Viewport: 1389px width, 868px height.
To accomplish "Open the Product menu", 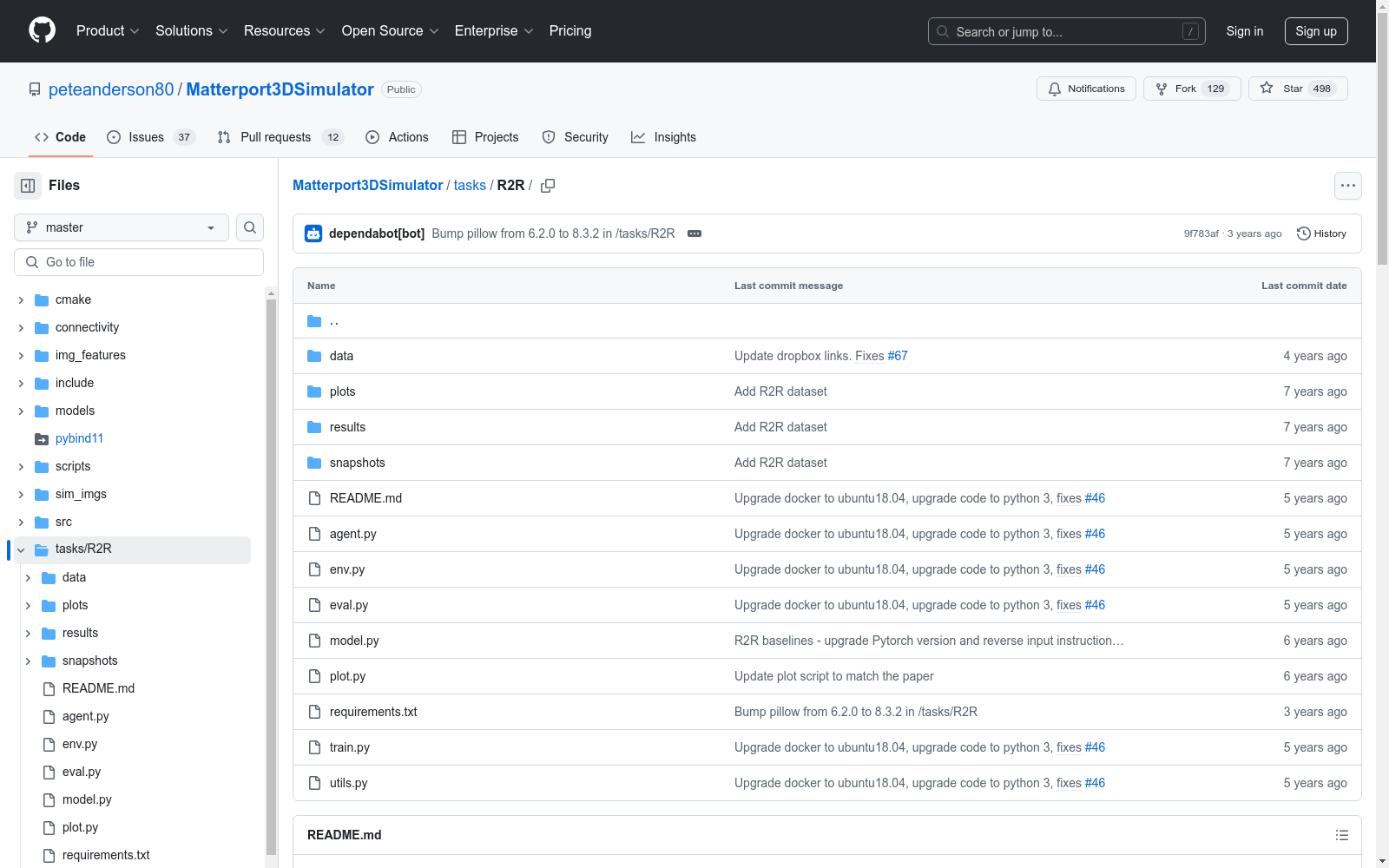I will (x=108, y=31).
